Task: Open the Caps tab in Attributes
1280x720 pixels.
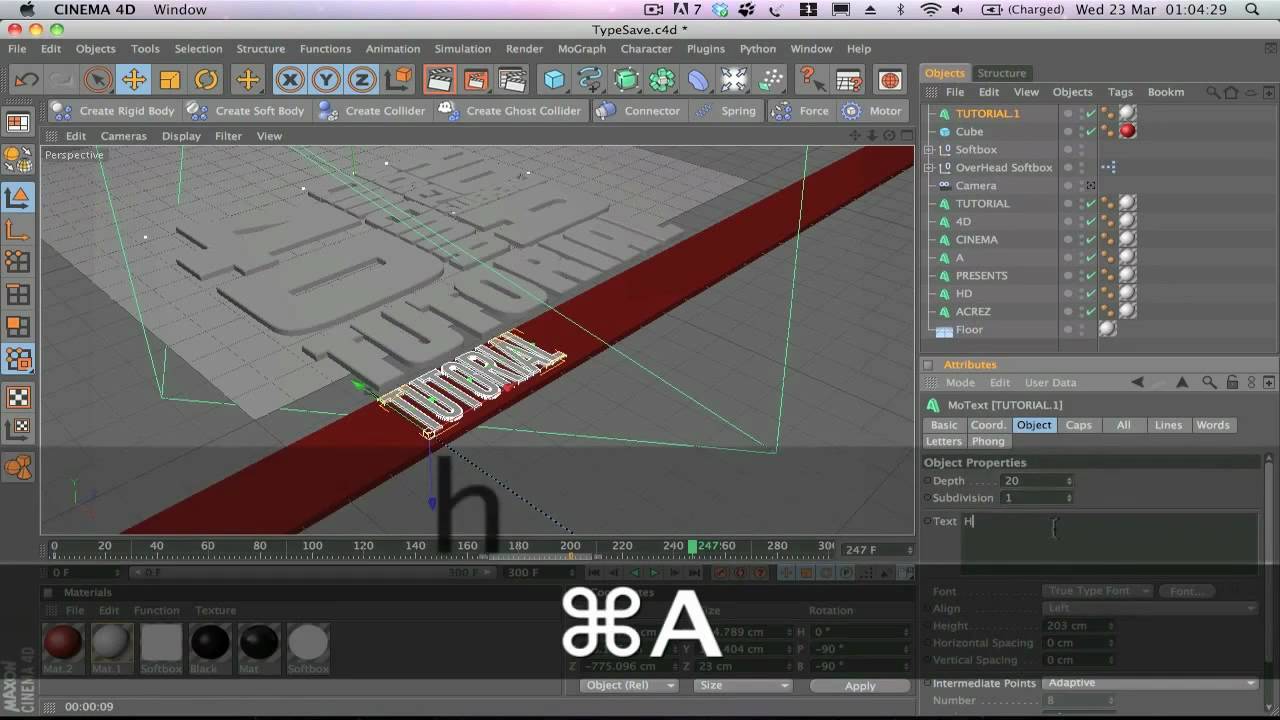Action: (x=1078, y=425)
